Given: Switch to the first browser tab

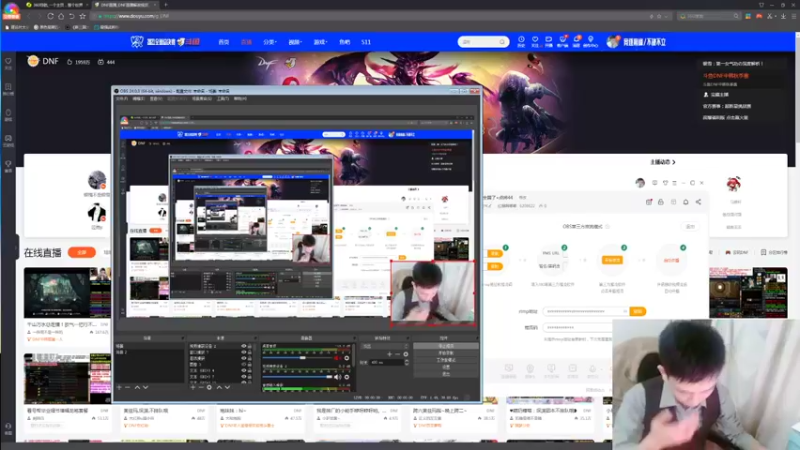Looking at the screenshot, I should click(x=56, y=5).
